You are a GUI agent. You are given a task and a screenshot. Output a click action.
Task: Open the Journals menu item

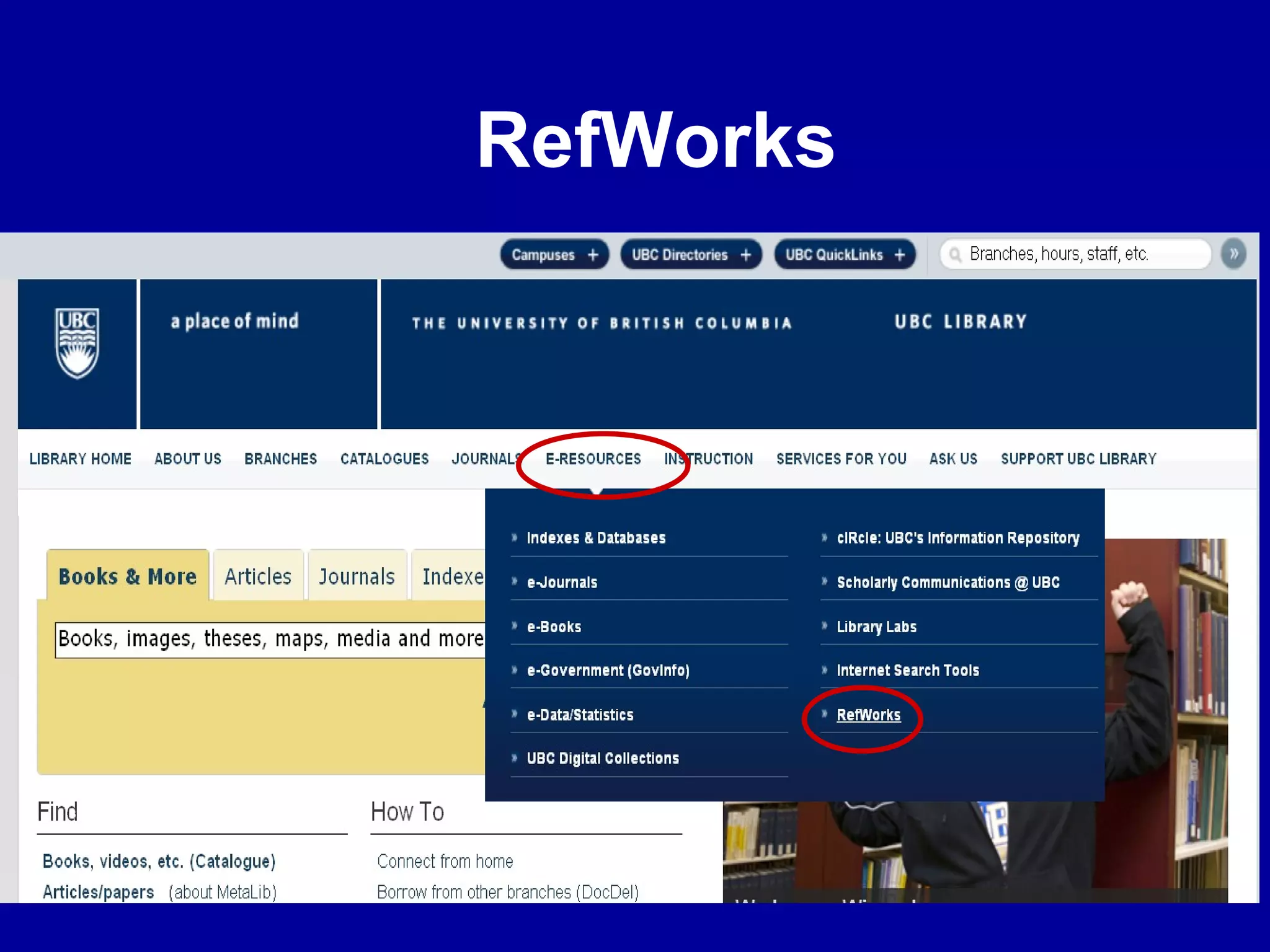487,459
